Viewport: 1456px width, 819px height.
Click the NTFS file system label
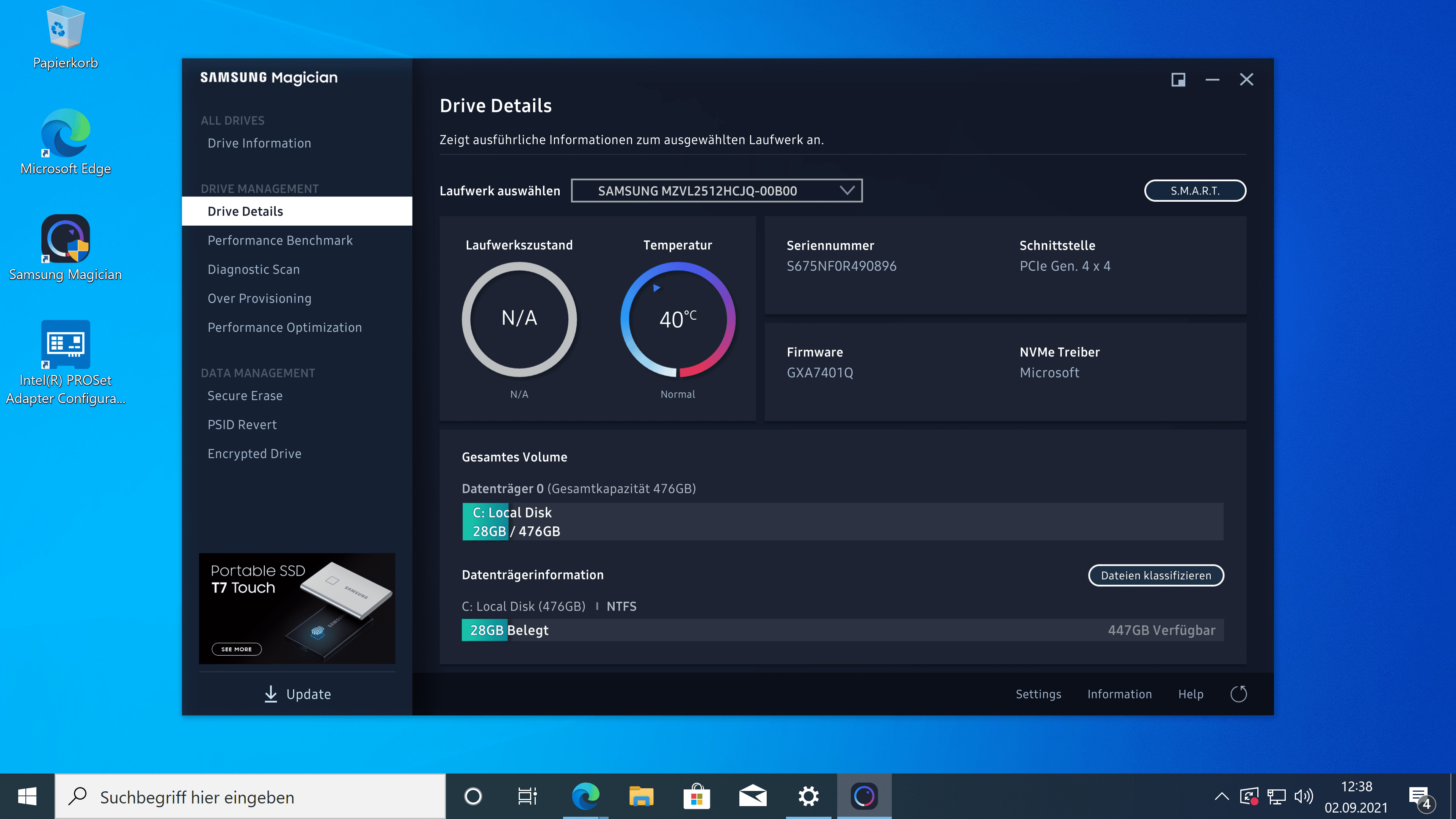(621, 607)
